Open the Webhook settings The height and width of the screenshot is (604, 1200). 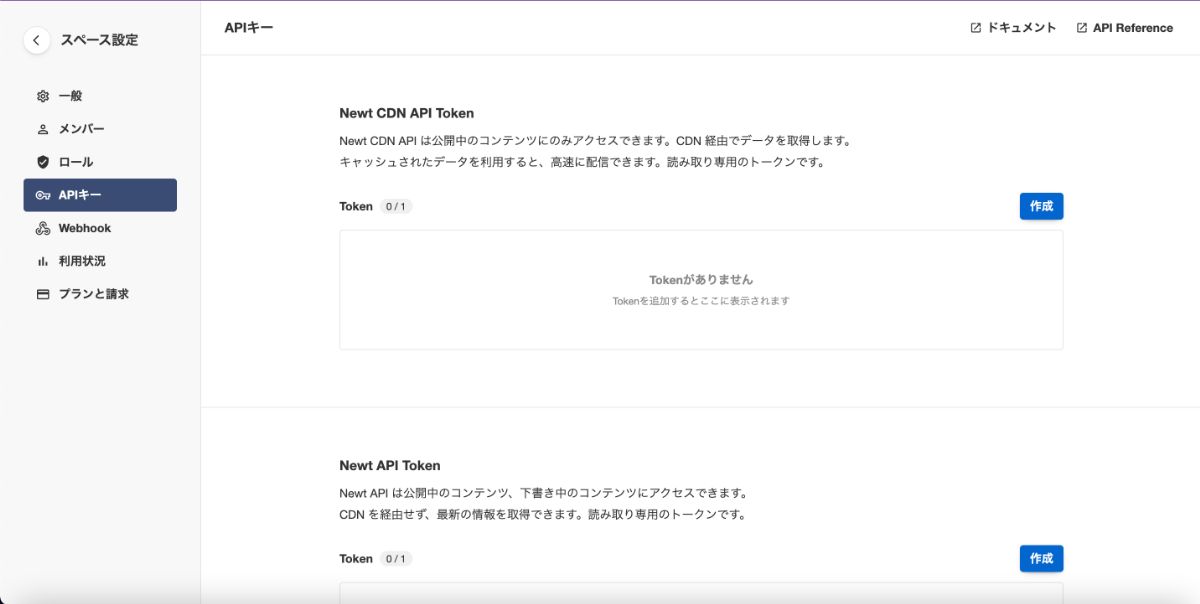[x=100, y=228]
